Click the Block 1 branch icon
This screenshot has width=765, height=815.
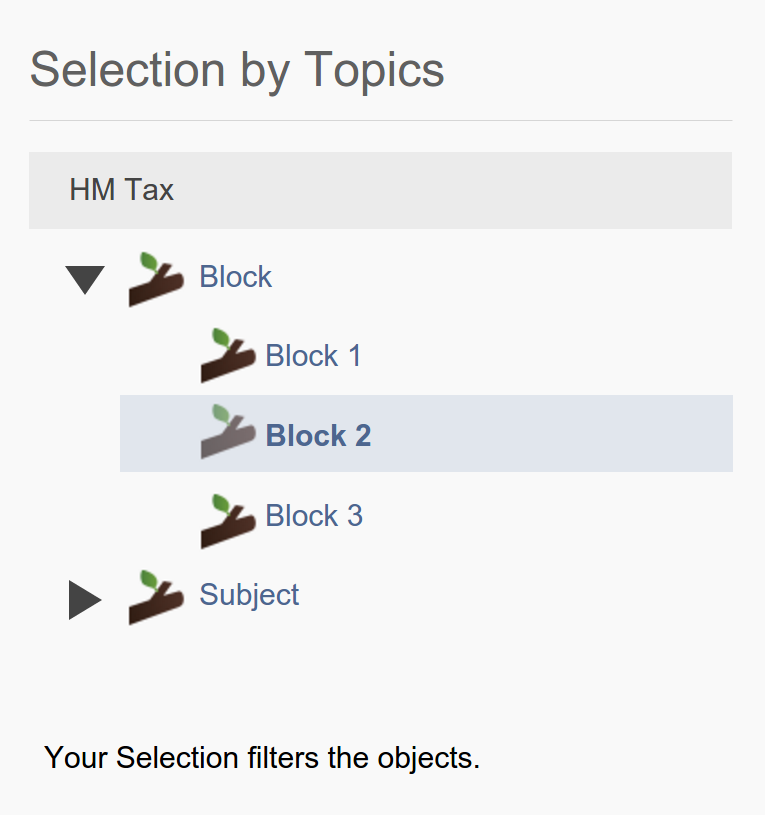click(x=228, y=356)
